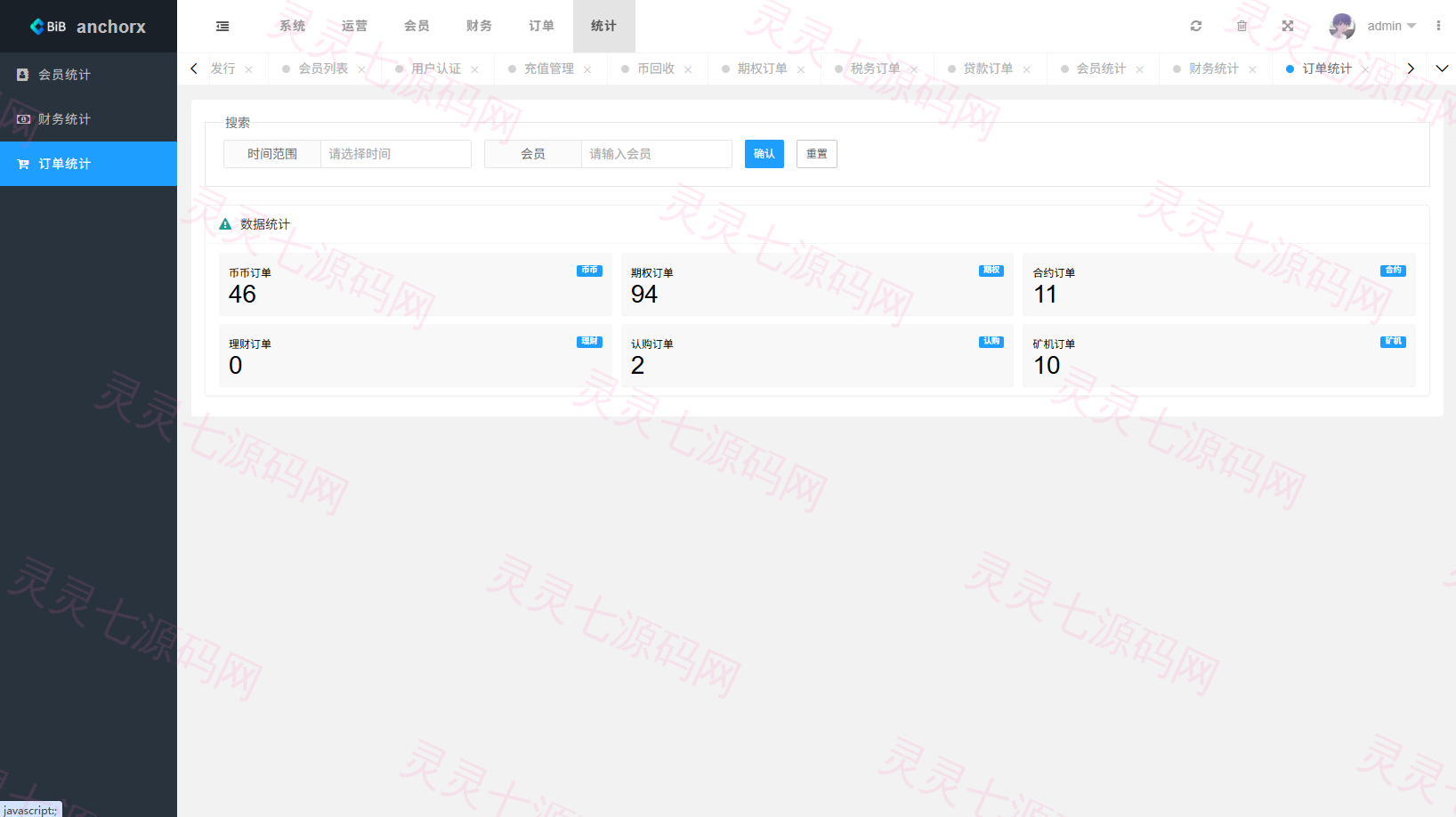Select 订单统计 in the sidebar
This screenshot has width=1456, height=817.
(x=88, y=164)
